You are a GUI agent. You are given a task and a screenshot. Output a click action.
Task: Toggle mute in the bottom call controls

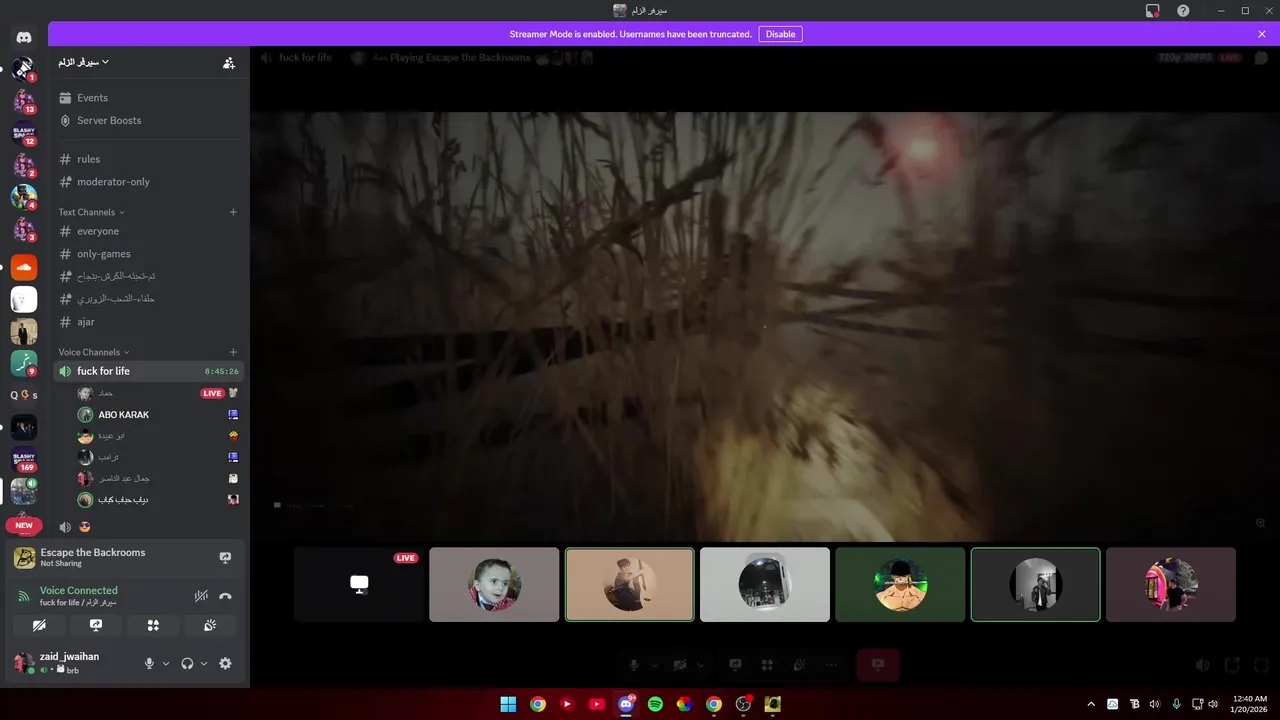click(634, 665)
